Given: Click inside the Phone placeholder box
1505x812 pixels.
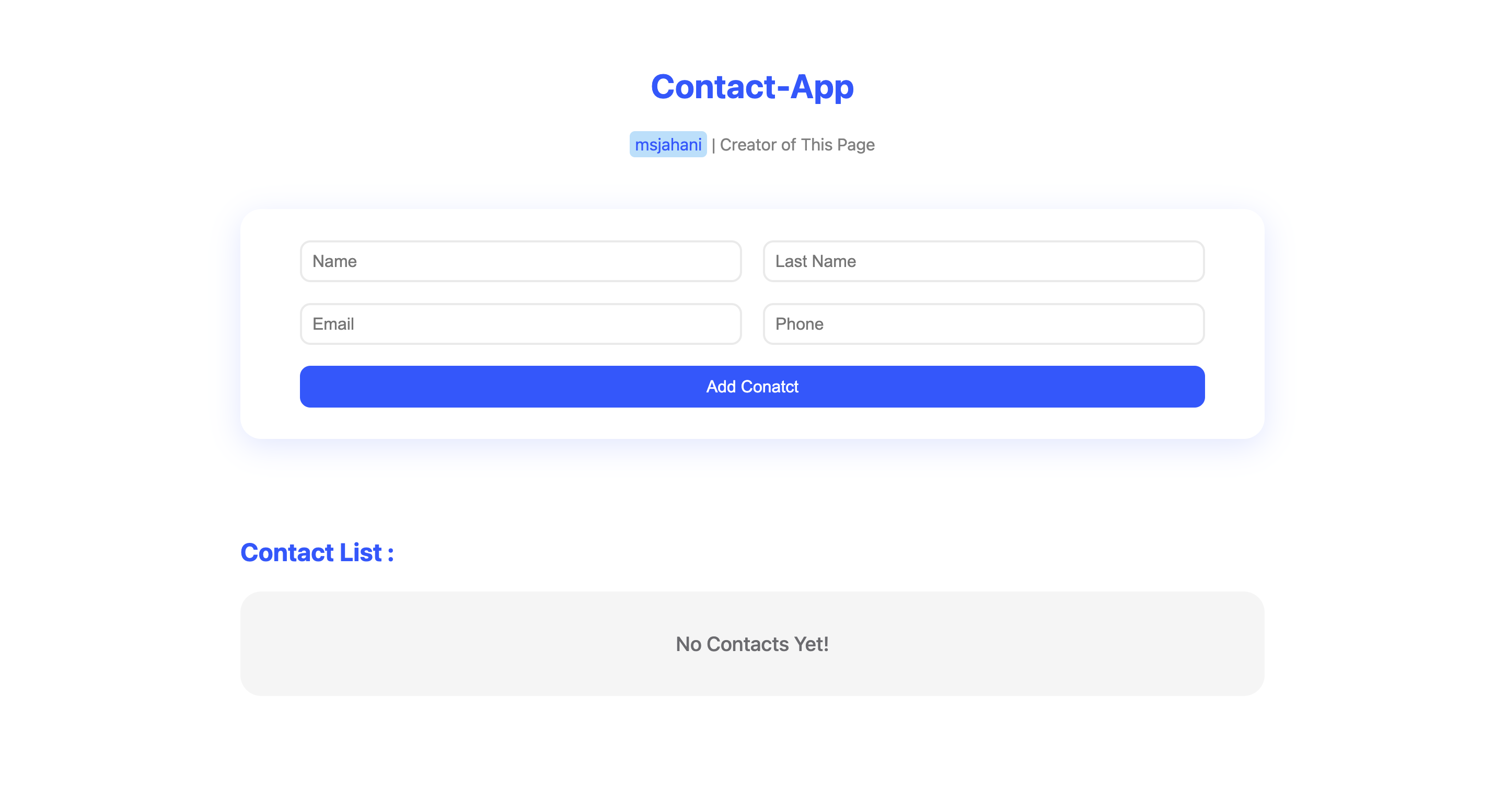Looking at the screenshot, I should (983, 323).
